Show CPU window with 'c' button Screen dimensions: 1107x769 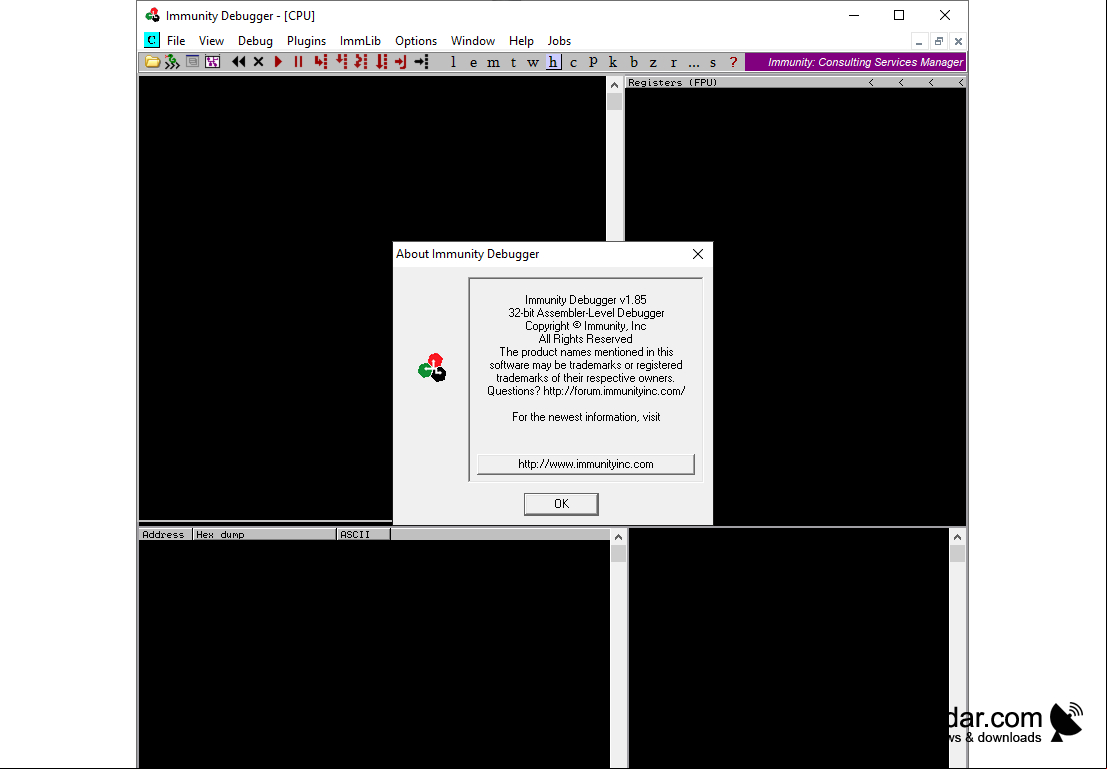point(573,62)
